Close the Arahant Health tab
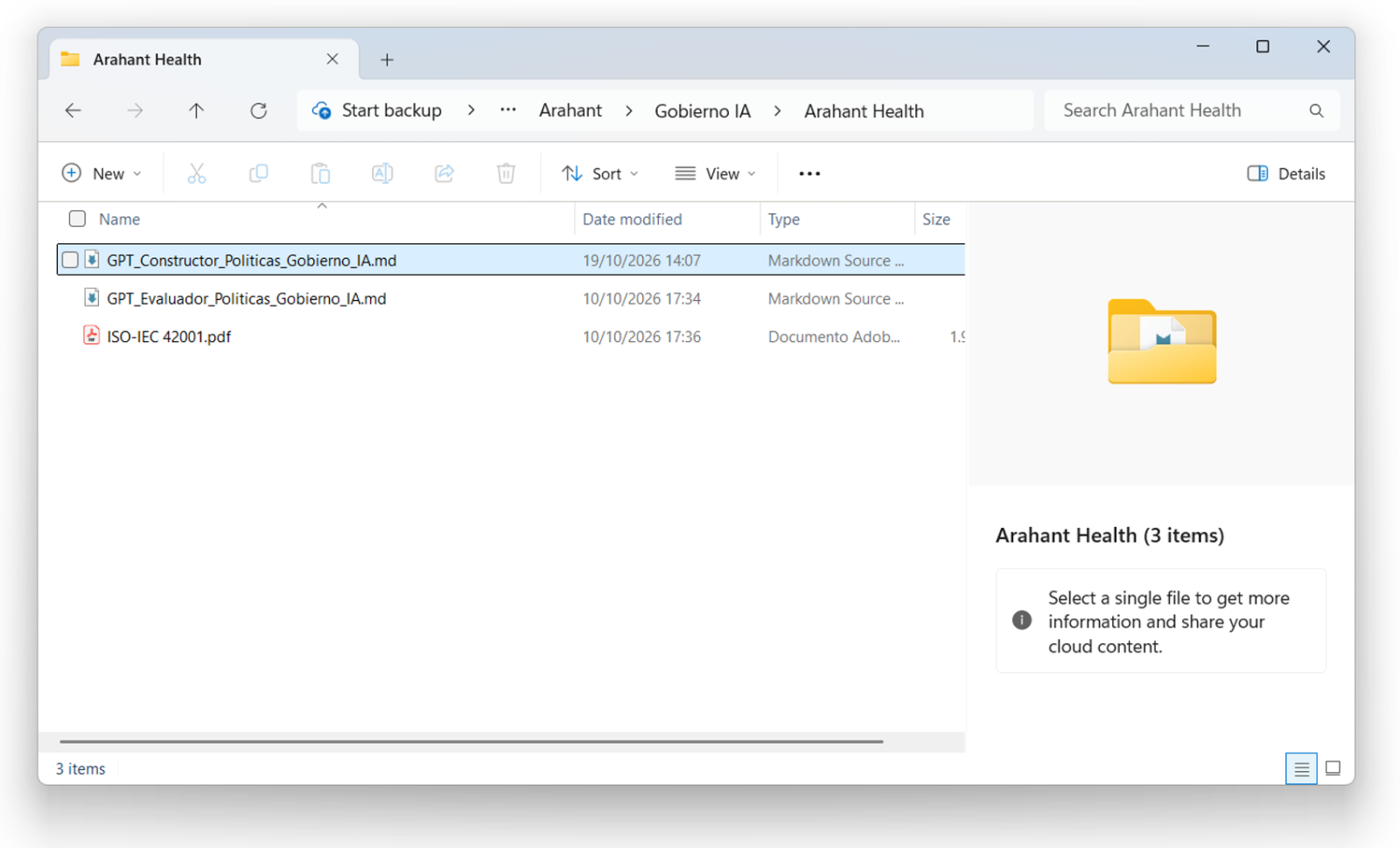 tap(332, 59)
